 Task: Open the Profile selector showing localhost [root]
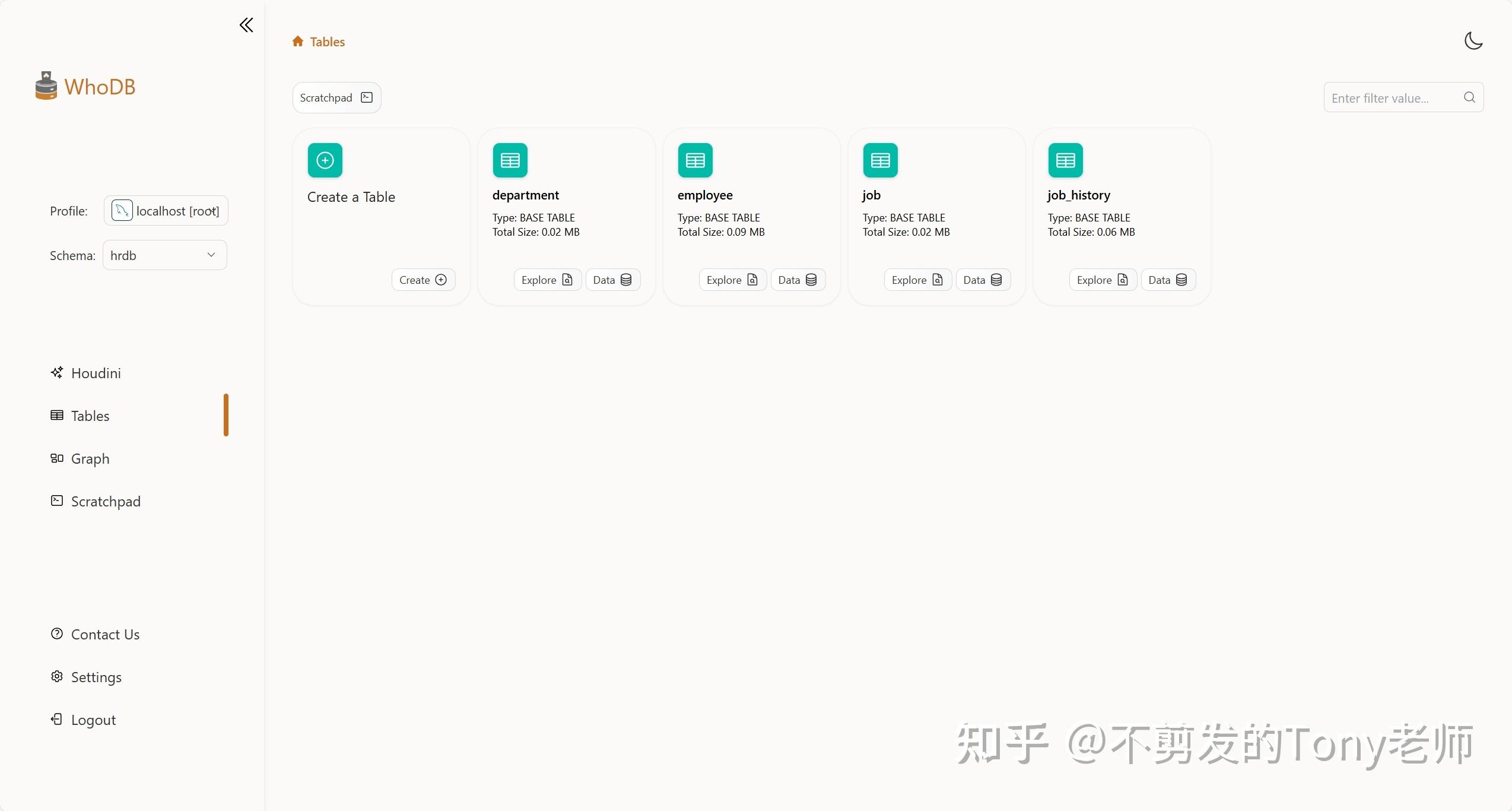tap(165, 210)
